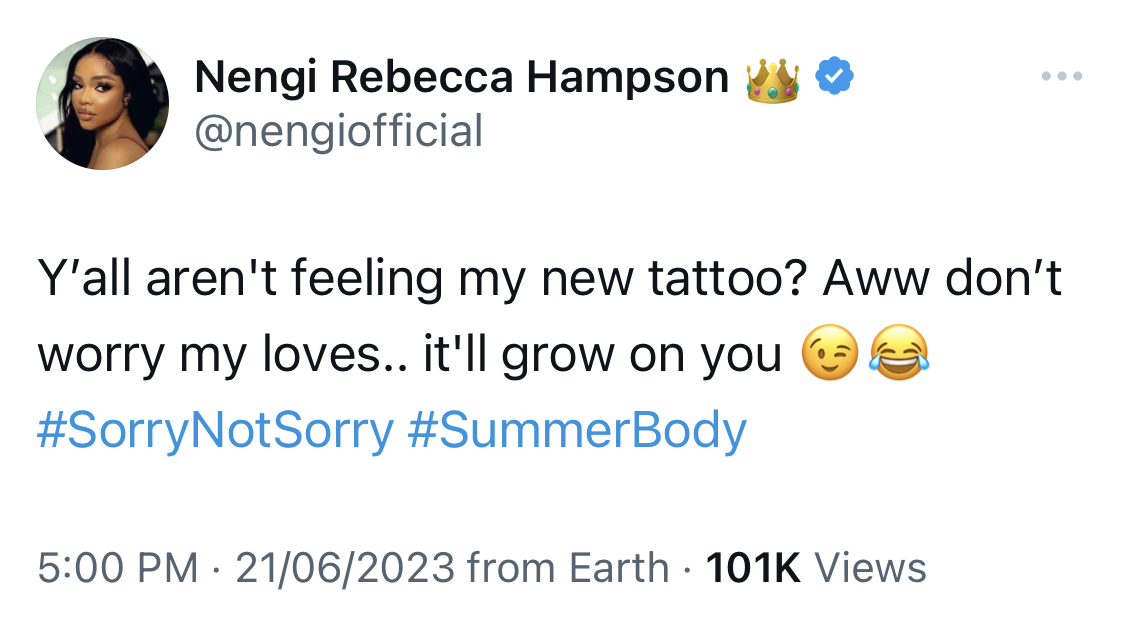Click the 21/06/2023 date
Image resolution: width=1125 pixels, height=624 pixels.
(x=345, y=568)
